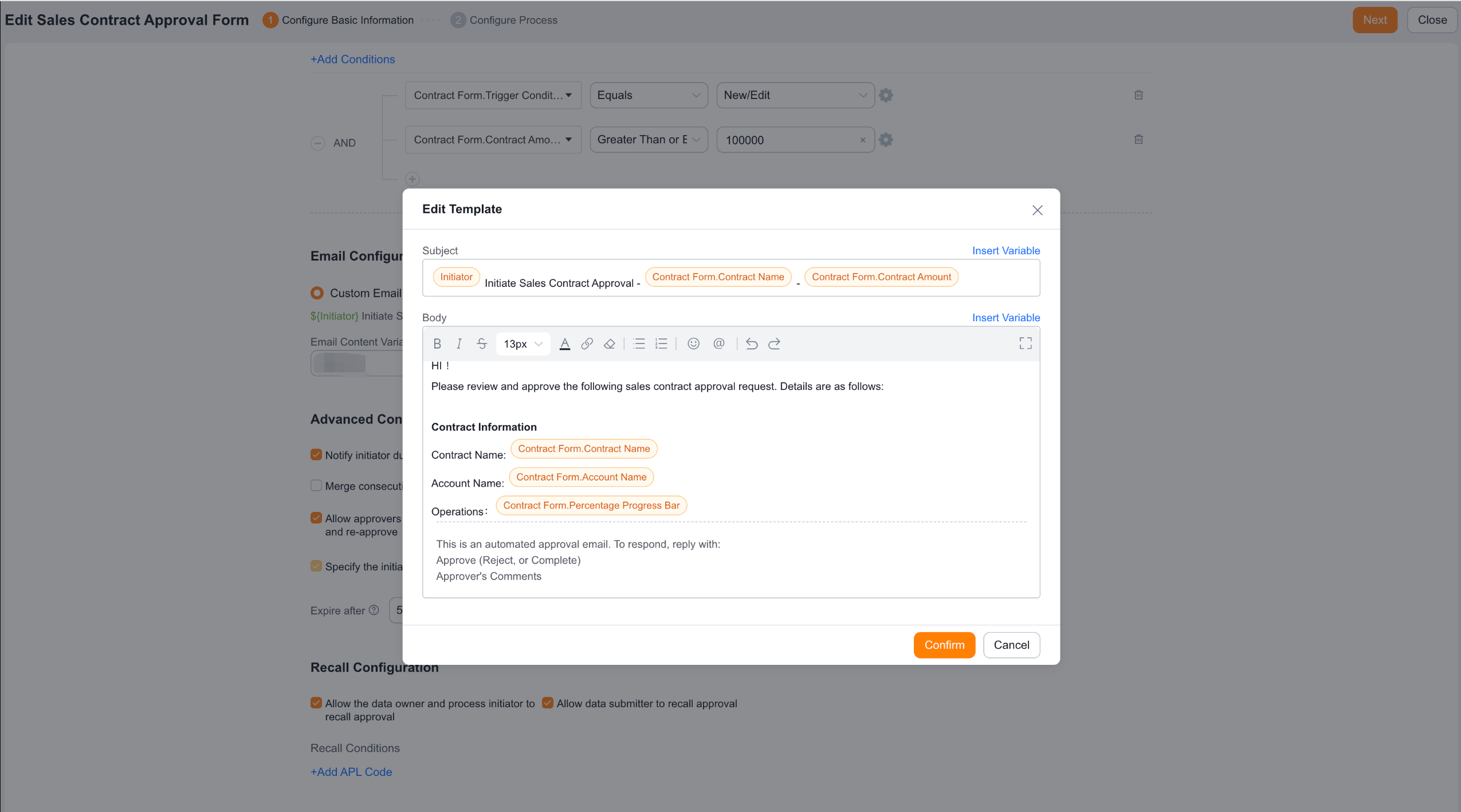Viewport: 1461px width, 812px height.
Task: Toggle Allow data submitter to recall checkbox
Action: click(548, 703)
